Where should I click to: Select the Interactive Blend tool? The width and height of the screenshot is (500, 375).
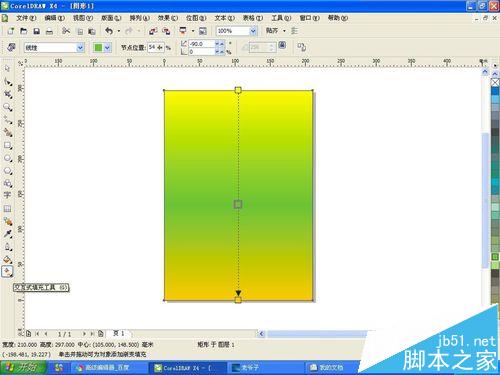tap(8, 221)
